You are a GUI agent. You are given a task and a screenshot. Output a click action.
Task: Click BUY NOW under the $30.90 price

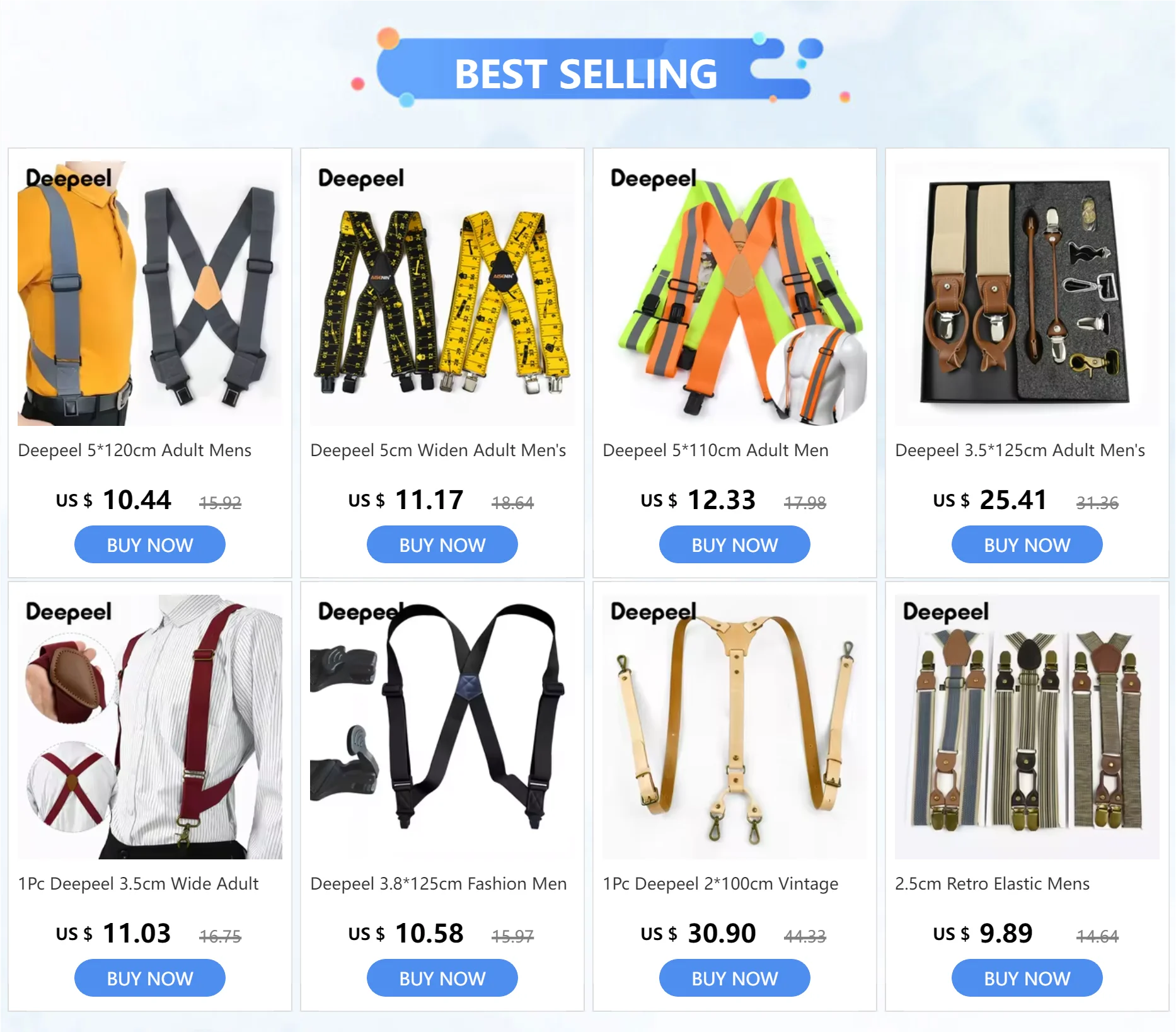[x=735, y=978]
